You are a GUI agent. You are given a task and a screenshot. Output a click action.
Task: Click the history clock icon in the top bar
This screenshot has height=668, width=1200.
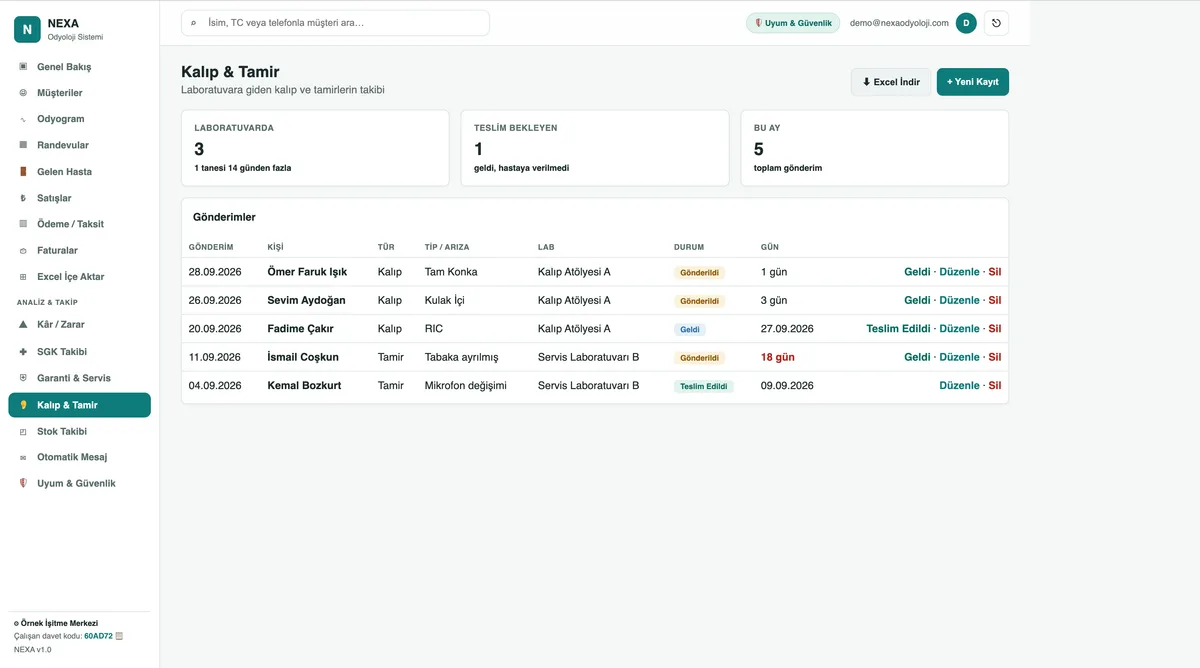click(996, 23)
